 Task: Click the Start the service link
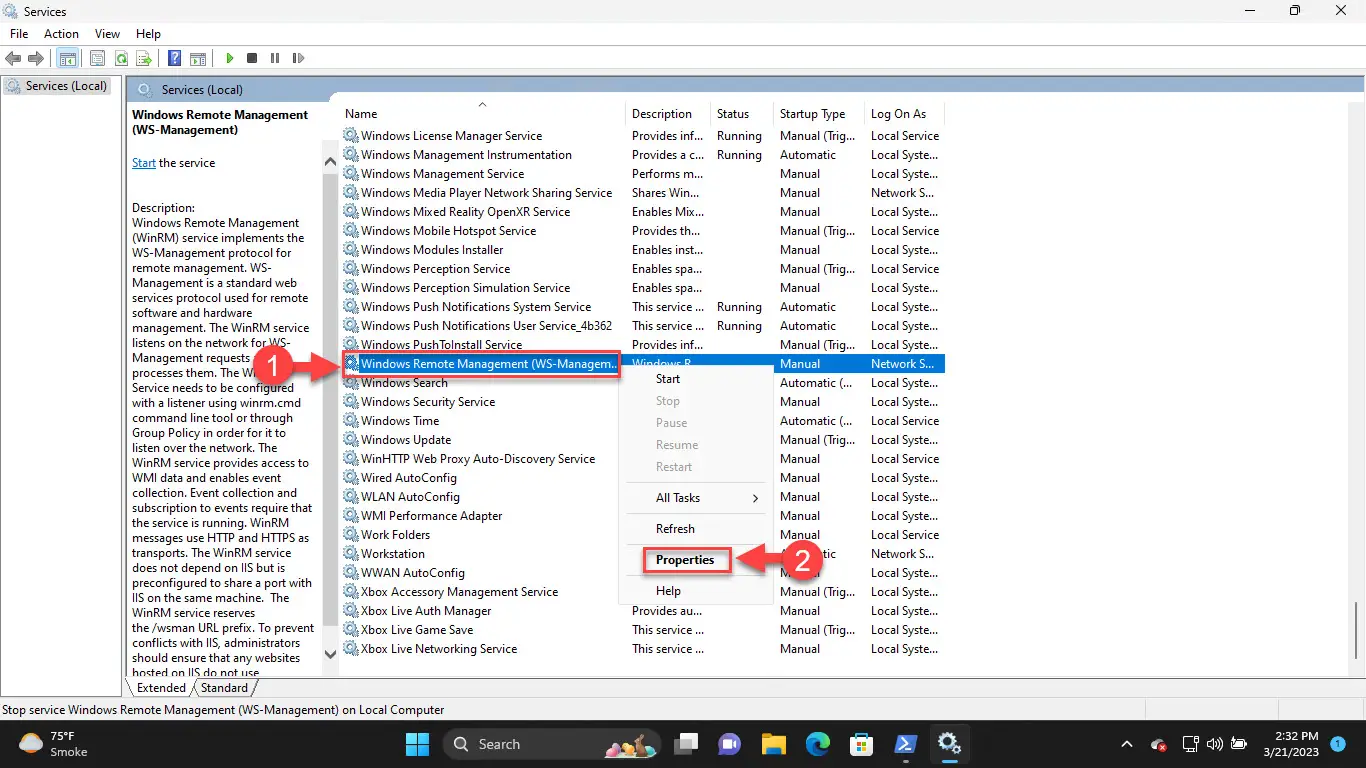coord(144,163)
